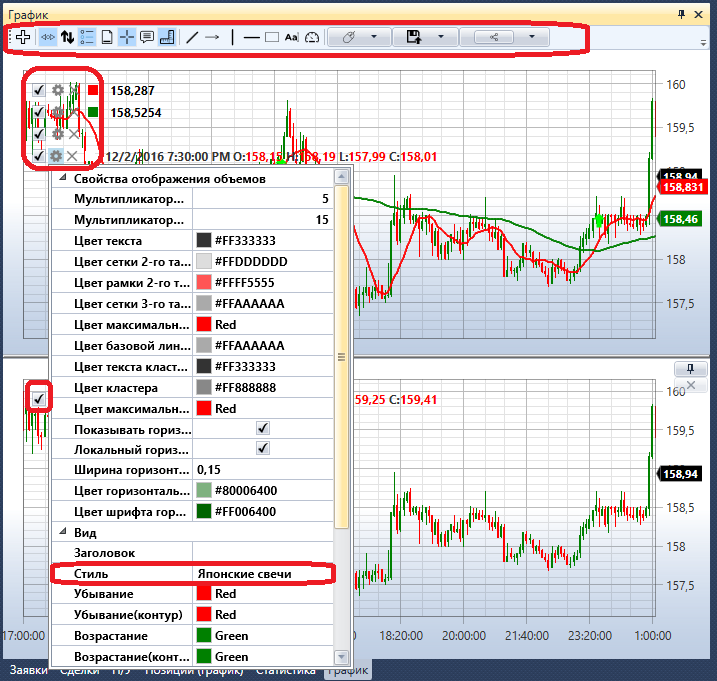This screenshot has height=681, width=717.
Task: Toggle the crosshair cursor icon
Action: tap(127, 37)
